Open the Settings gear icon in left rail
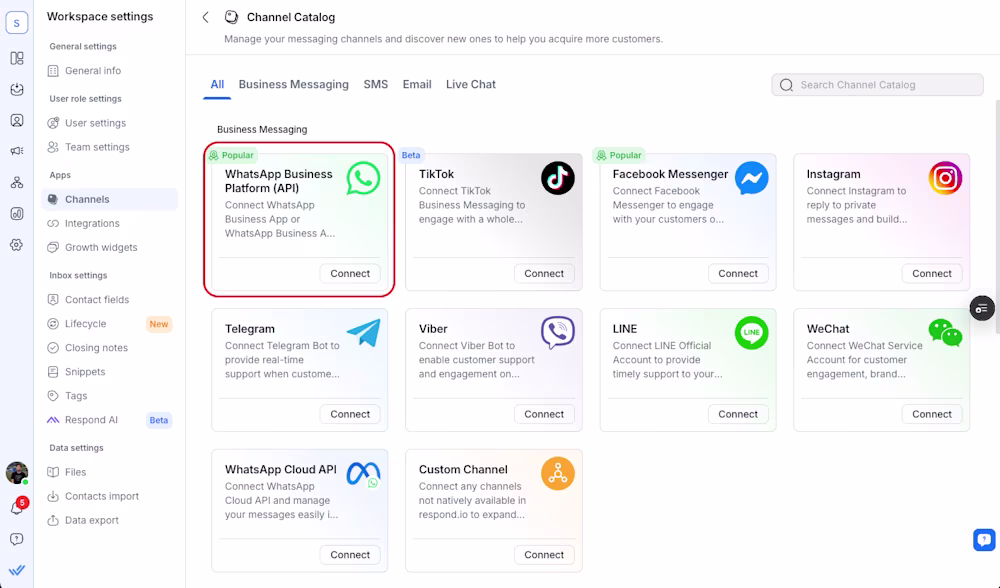The image size is (1000, 588). [17, 245]
